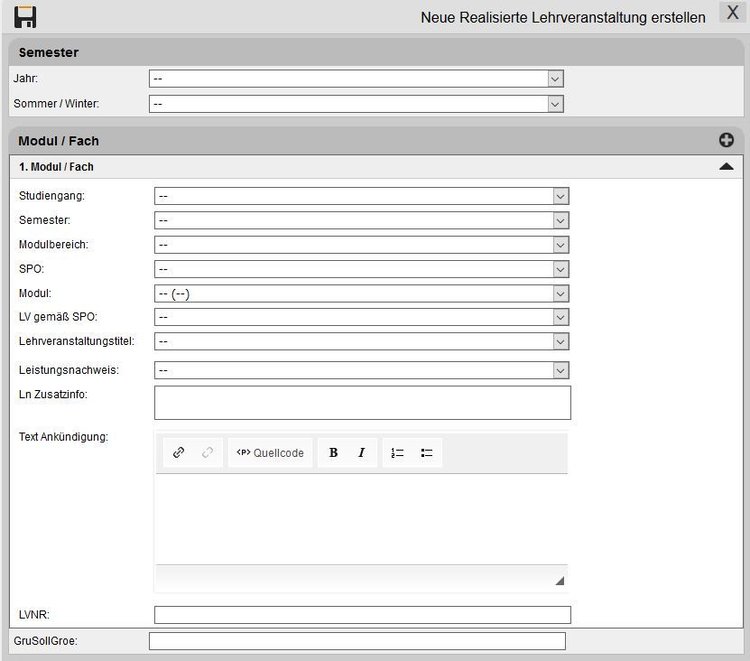The width and height of the screenshot is (750, 661).
Task: Toggle bold formatting in editor
Action: (333, 453)
